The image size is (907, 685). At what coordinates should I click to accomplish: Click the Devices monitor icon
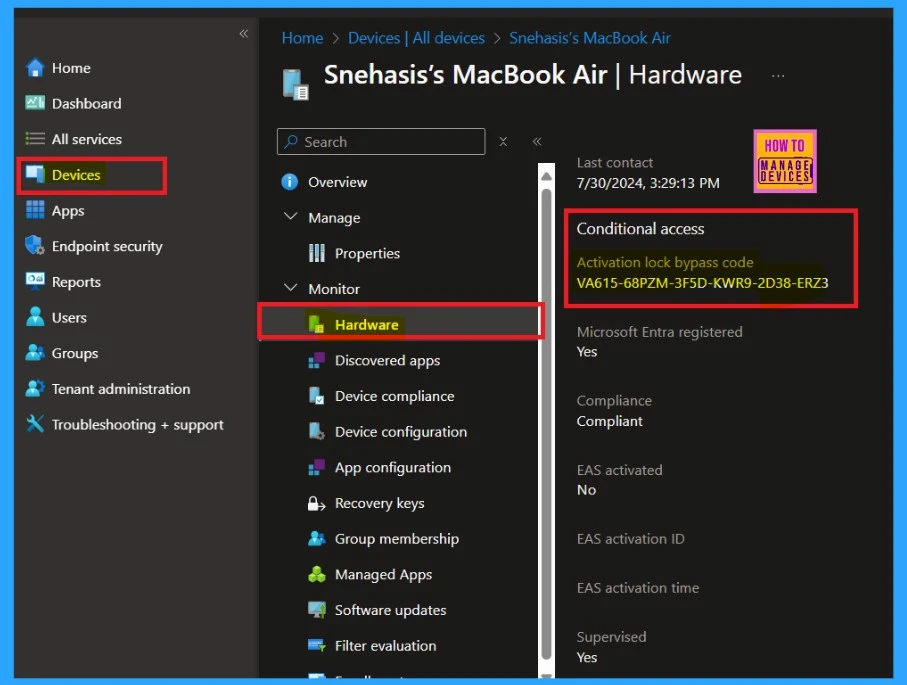pos(35,174)
